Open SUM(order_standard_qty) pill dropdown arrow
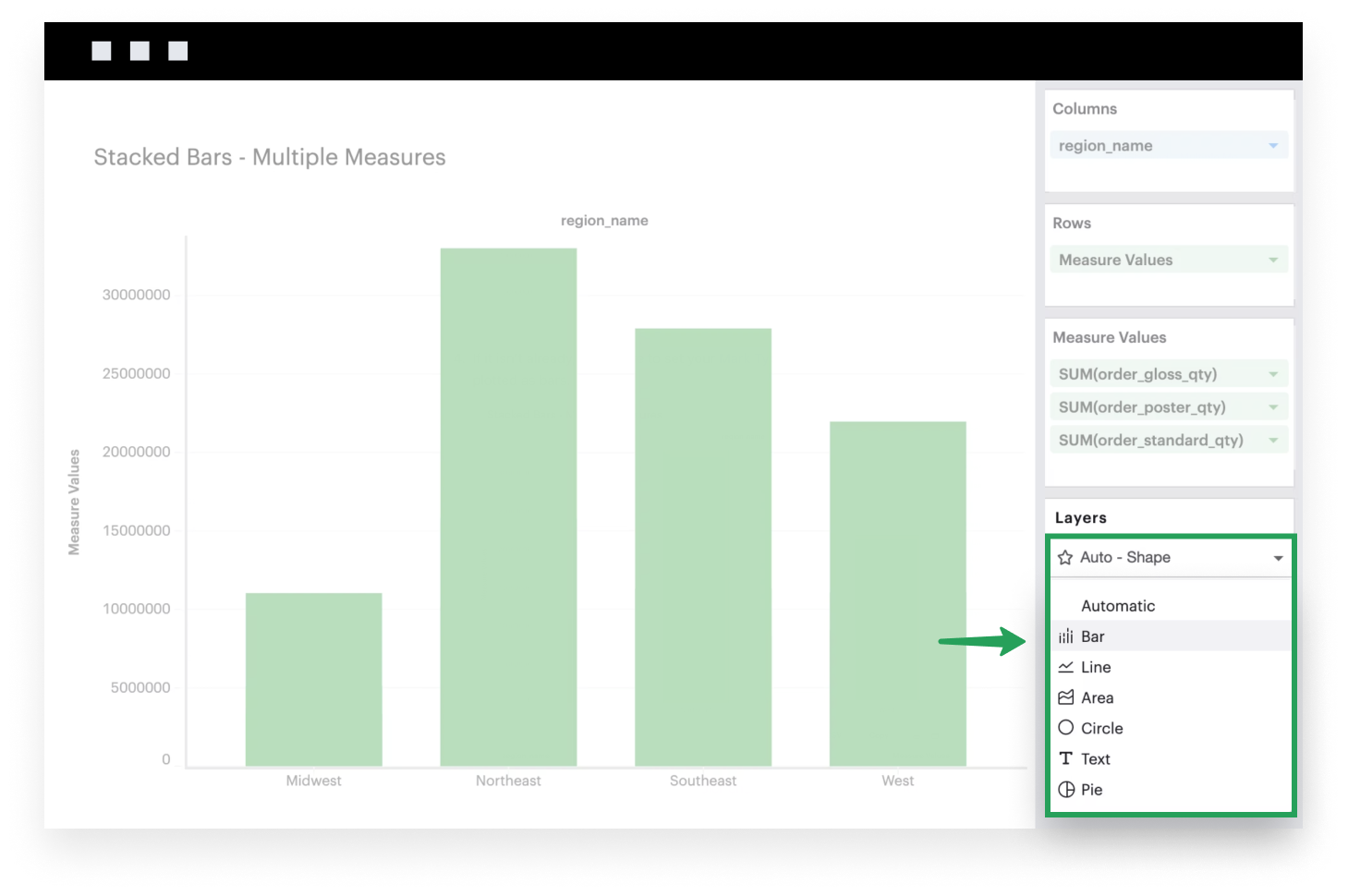Screen dimensions: 1348x896 (1273, 441)
